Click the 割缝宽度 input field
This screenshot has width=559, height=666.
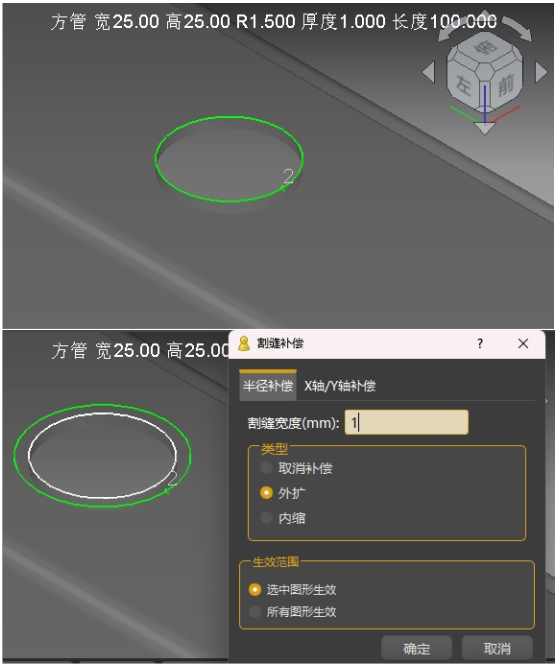(407, 422)
